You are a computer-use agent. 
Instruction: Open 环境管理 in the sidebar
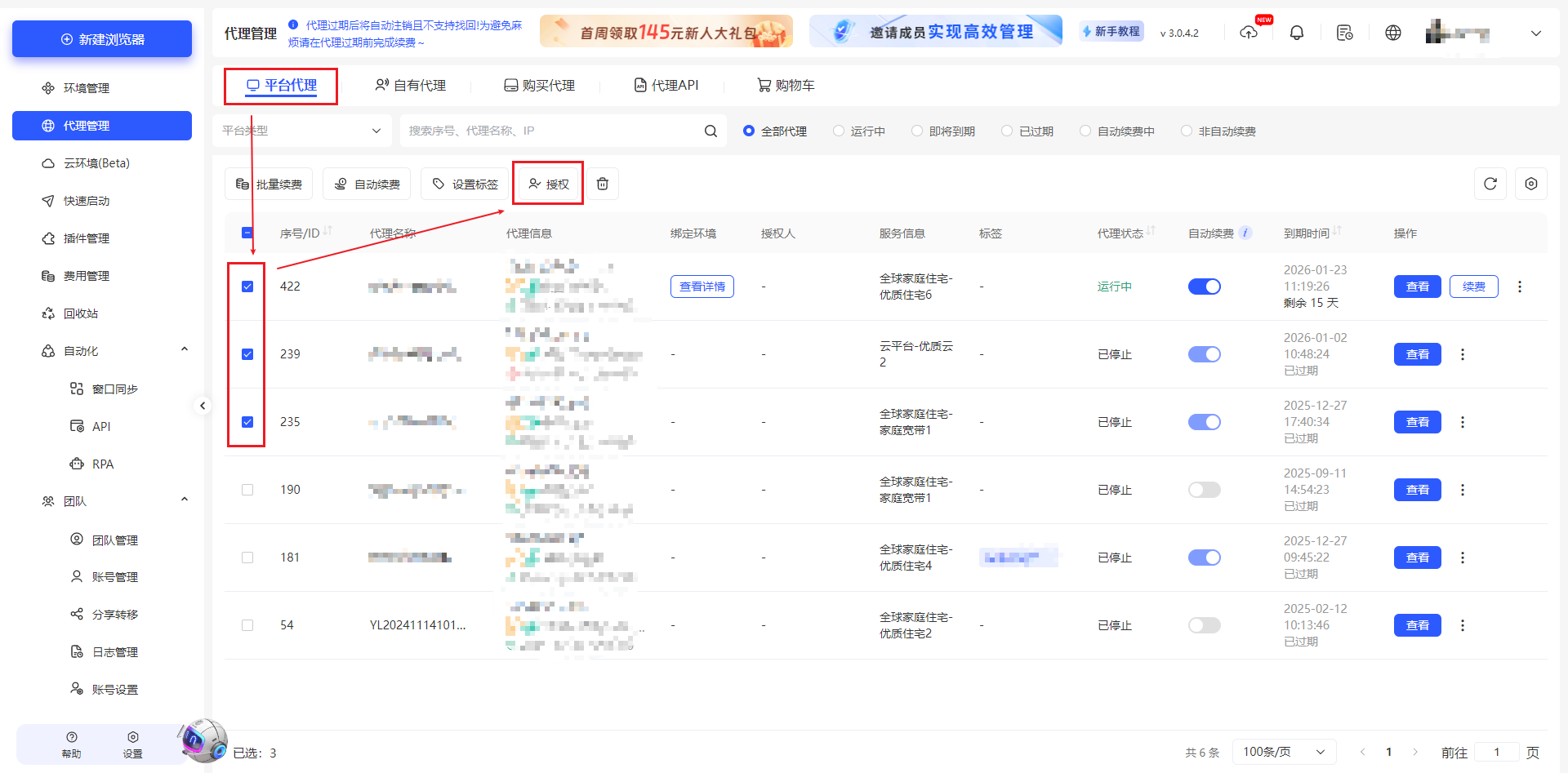point(87,87)
